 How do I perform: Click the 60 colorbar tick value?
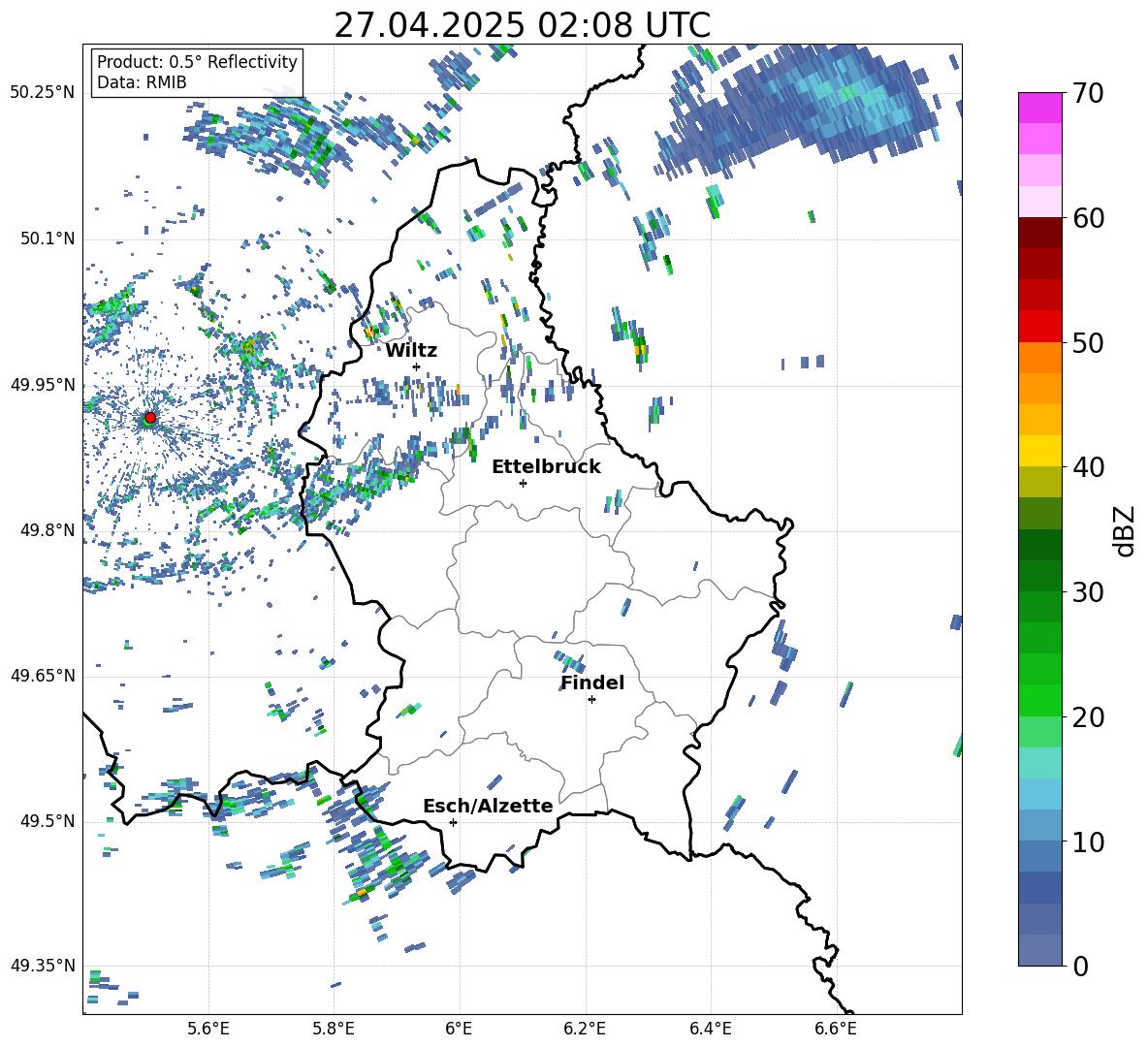click(1088, 218)
